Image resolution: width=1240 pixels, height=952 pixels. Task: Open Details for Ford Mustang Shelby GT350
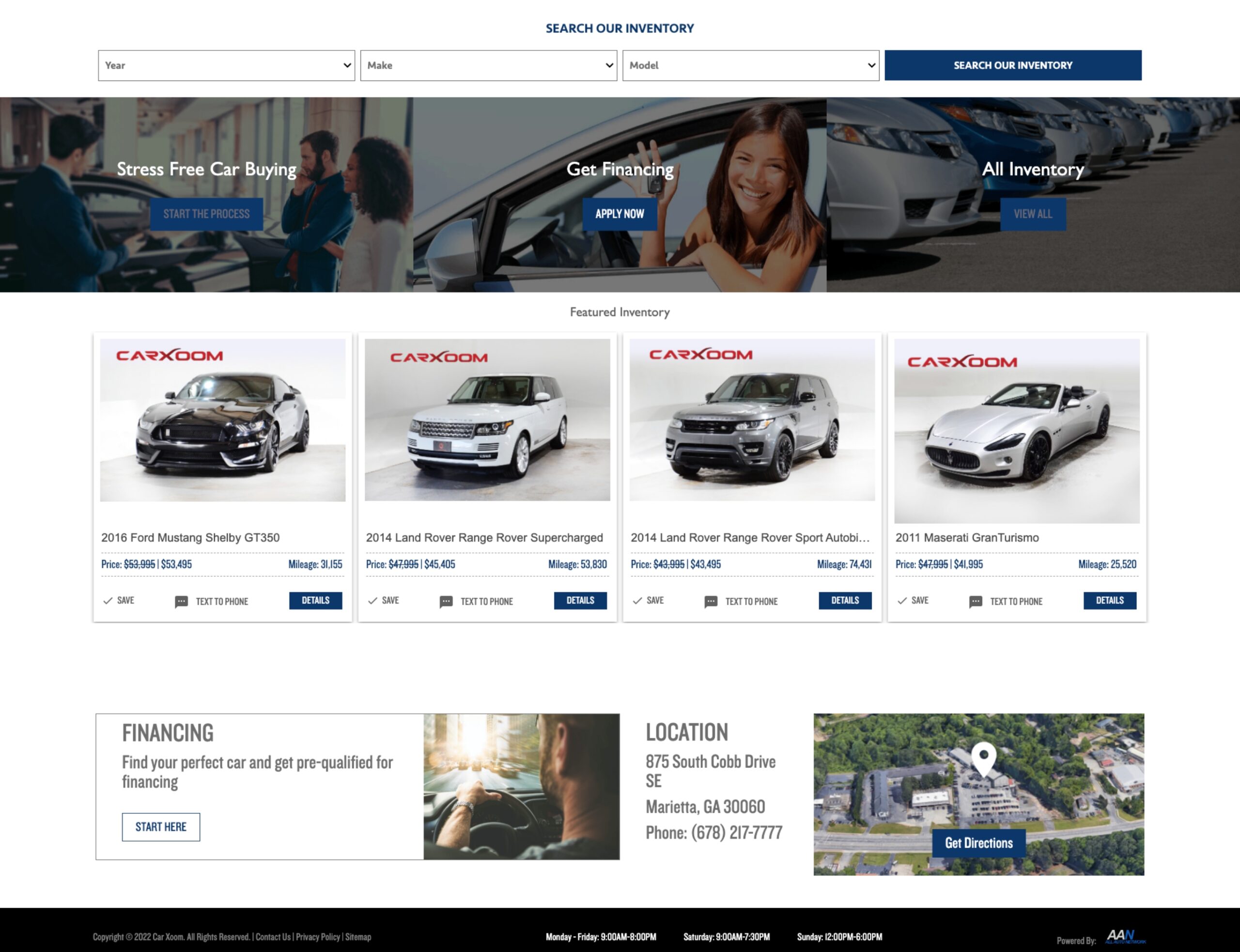(315, 601)
